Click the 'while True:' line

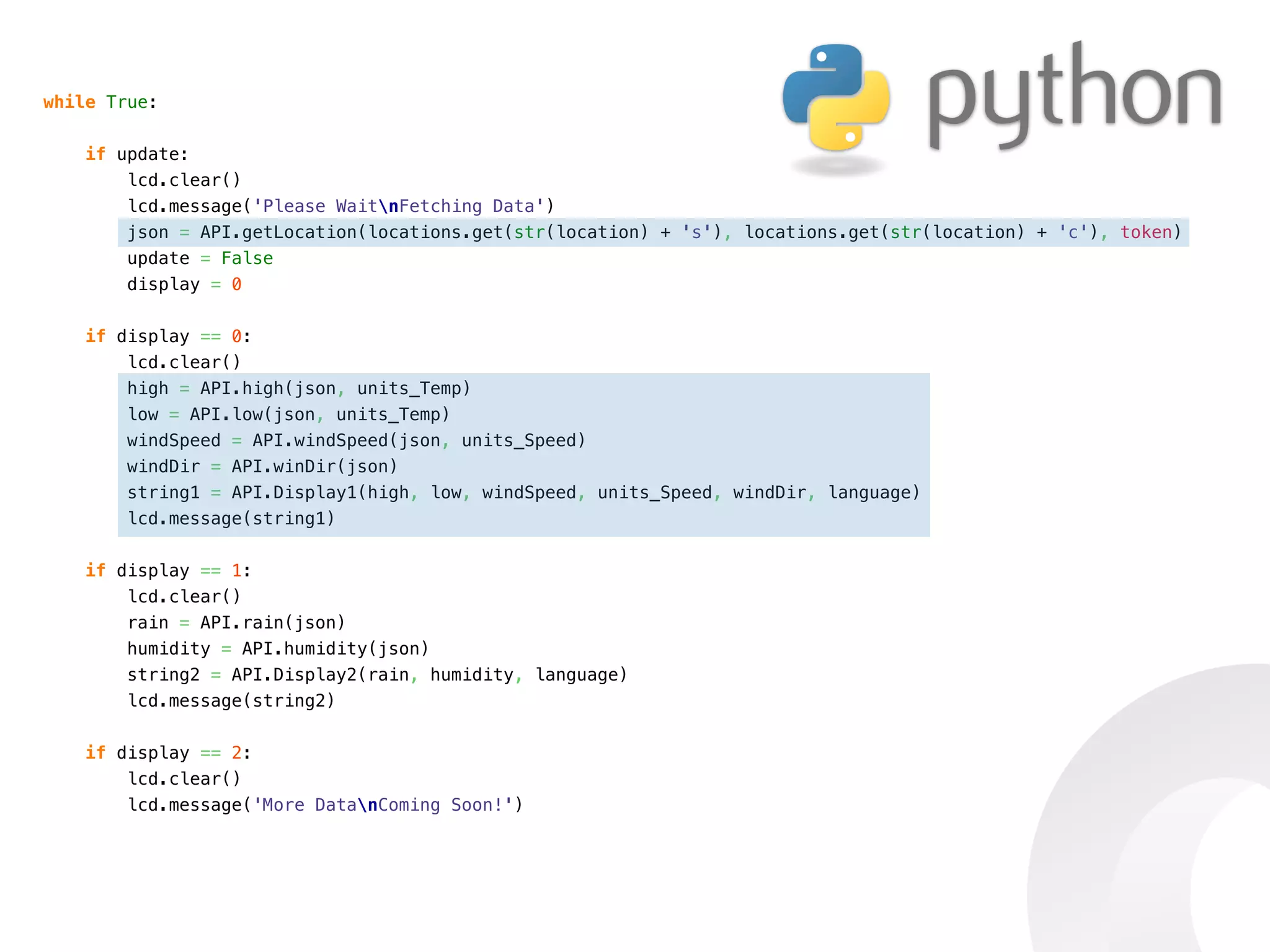click(100, 102)
